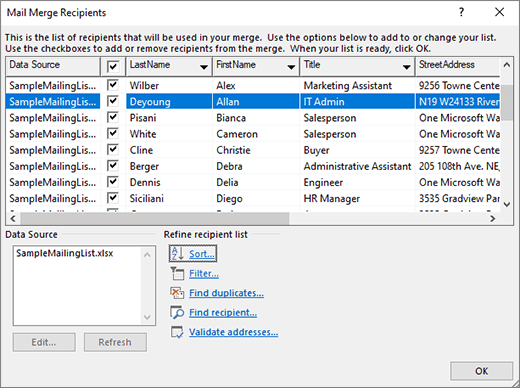
Task: Select the 3535 Gradview address cell
Action: coord(458,198)
